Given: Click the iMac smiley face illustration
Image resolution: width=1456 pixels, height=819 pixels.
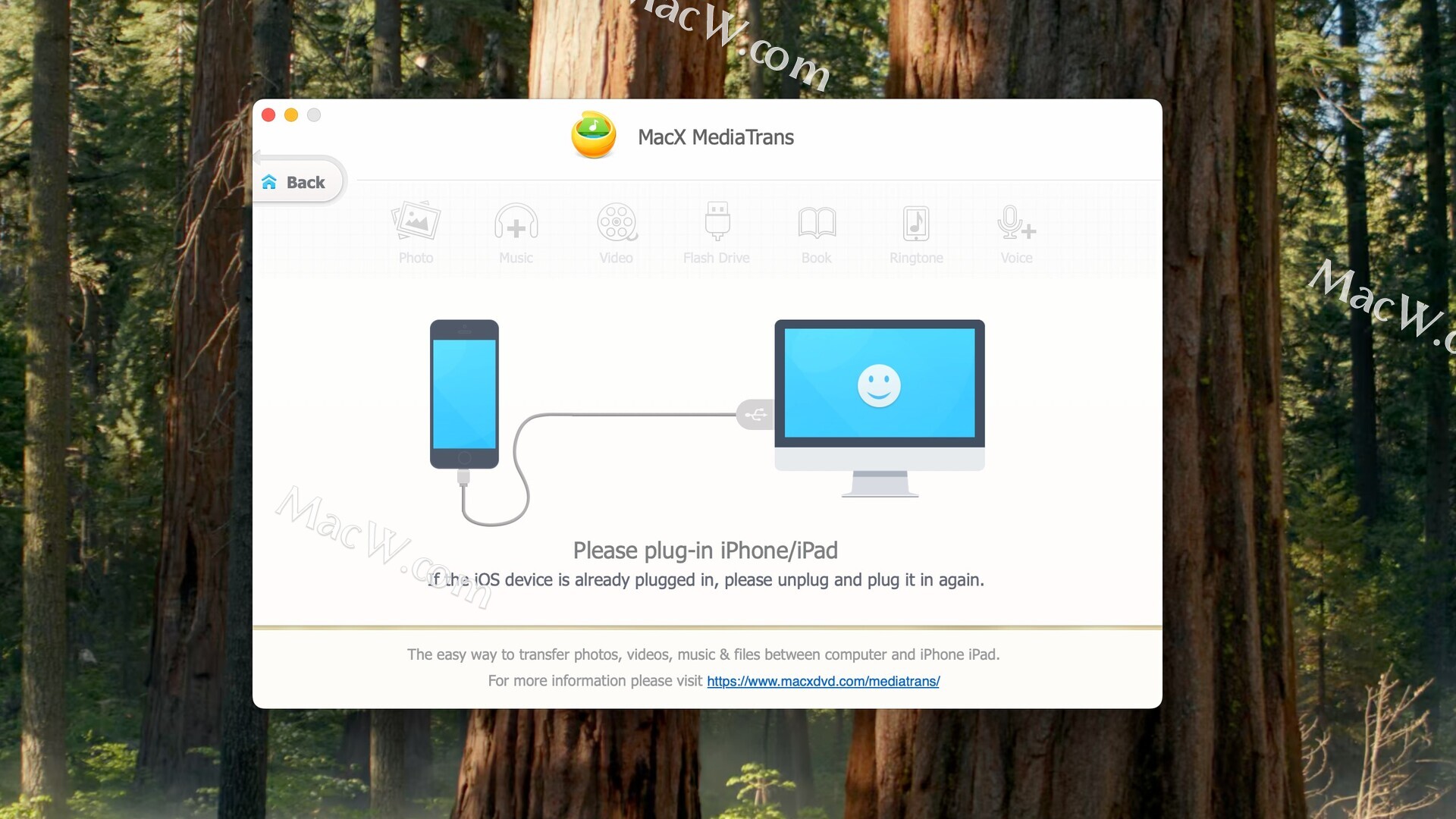Looking at the screenshot, I should 879,385.
